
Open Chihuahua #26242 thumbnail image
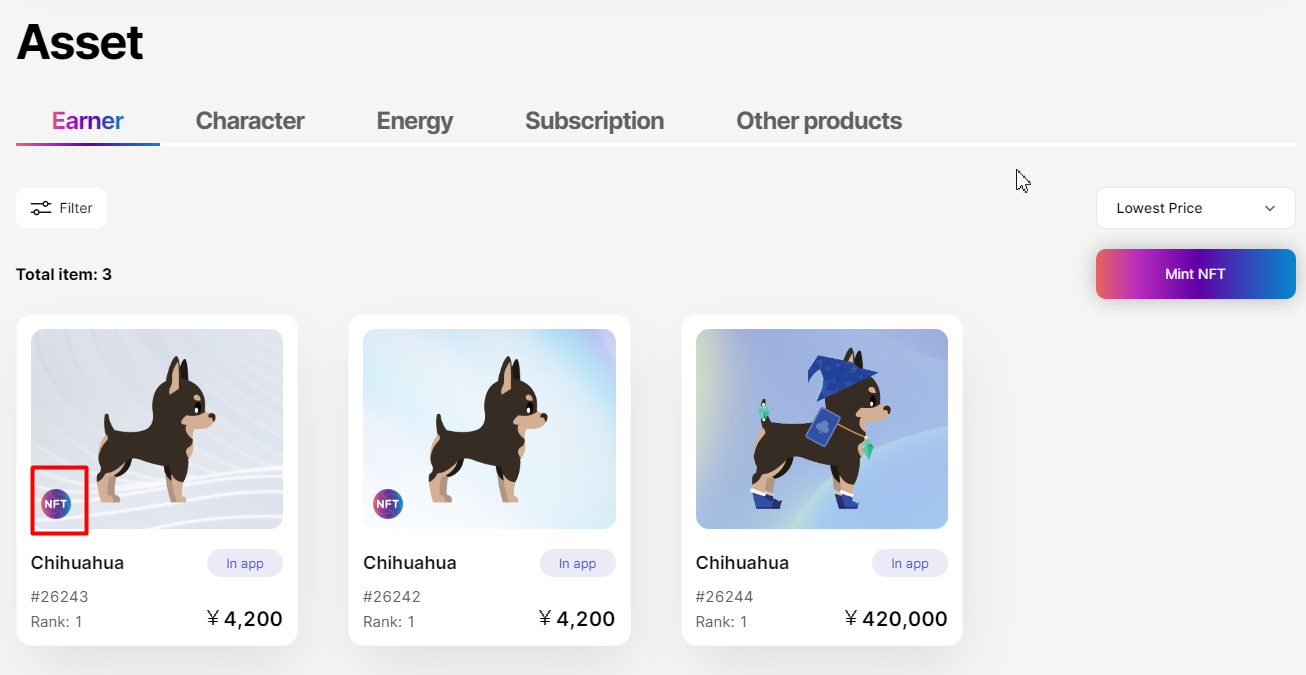pyautogui.click(x=489, y=428)
